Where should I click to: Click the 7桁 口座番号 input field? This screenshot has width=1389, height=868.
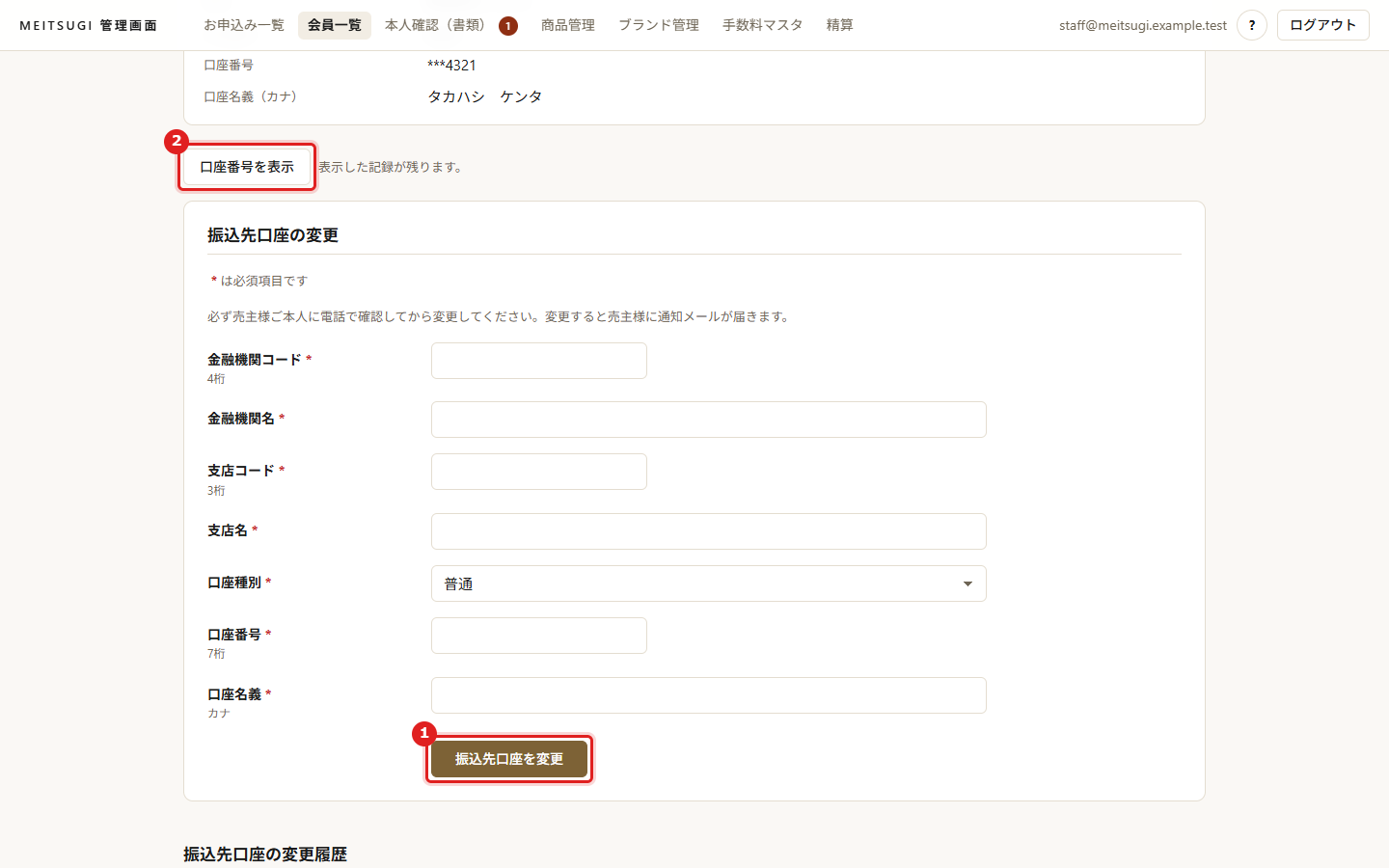coord(539,636)
